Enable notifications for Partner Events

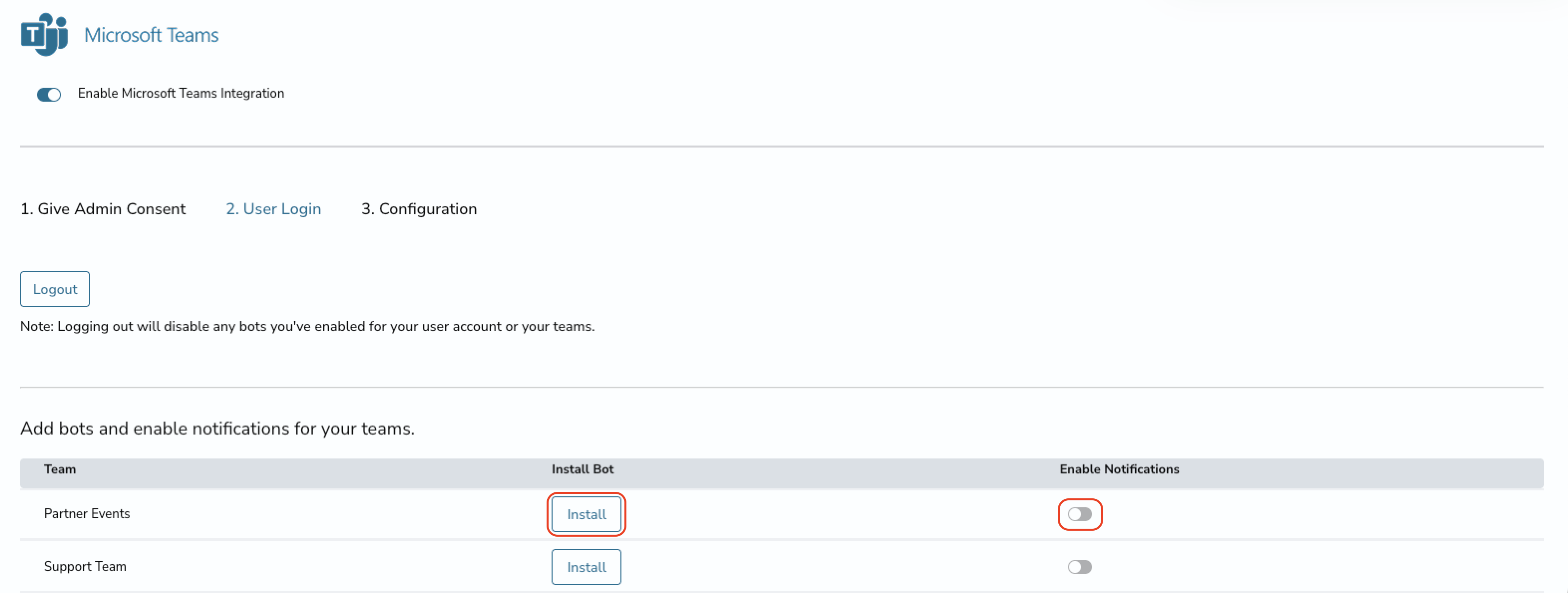click(x=1080, y=515)
